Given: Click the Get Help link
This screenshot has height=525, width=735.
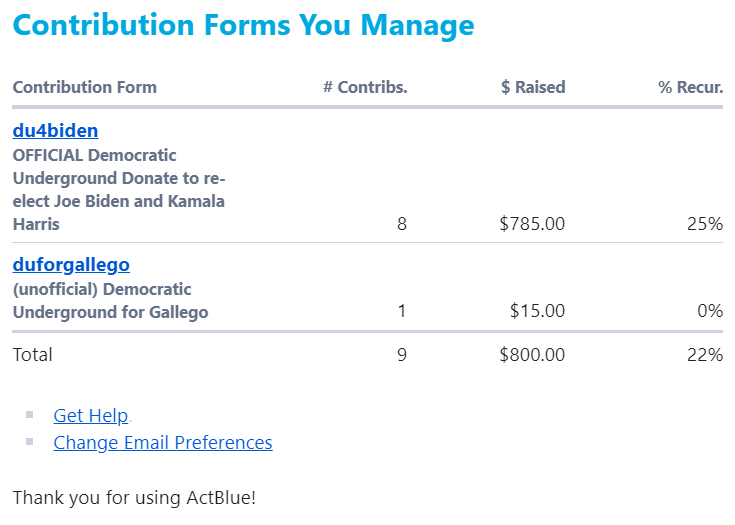Looking at the screenshot, I should 91,416.
